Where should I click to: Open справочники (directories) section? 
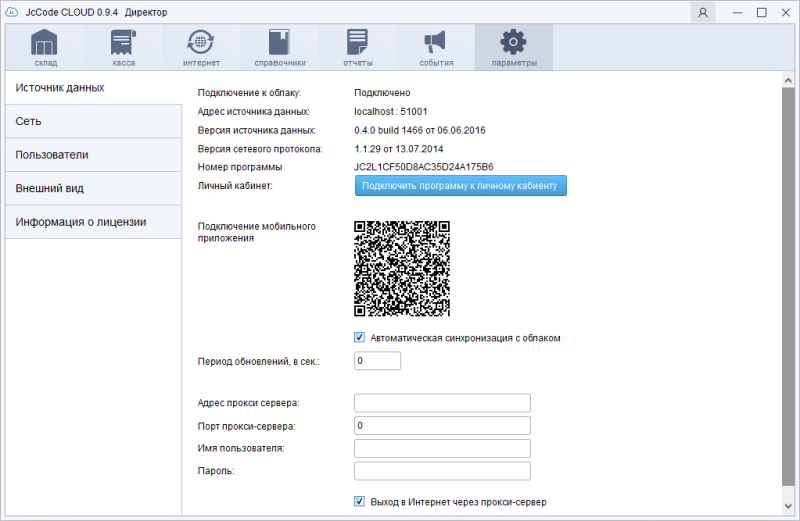pos(279,47)
